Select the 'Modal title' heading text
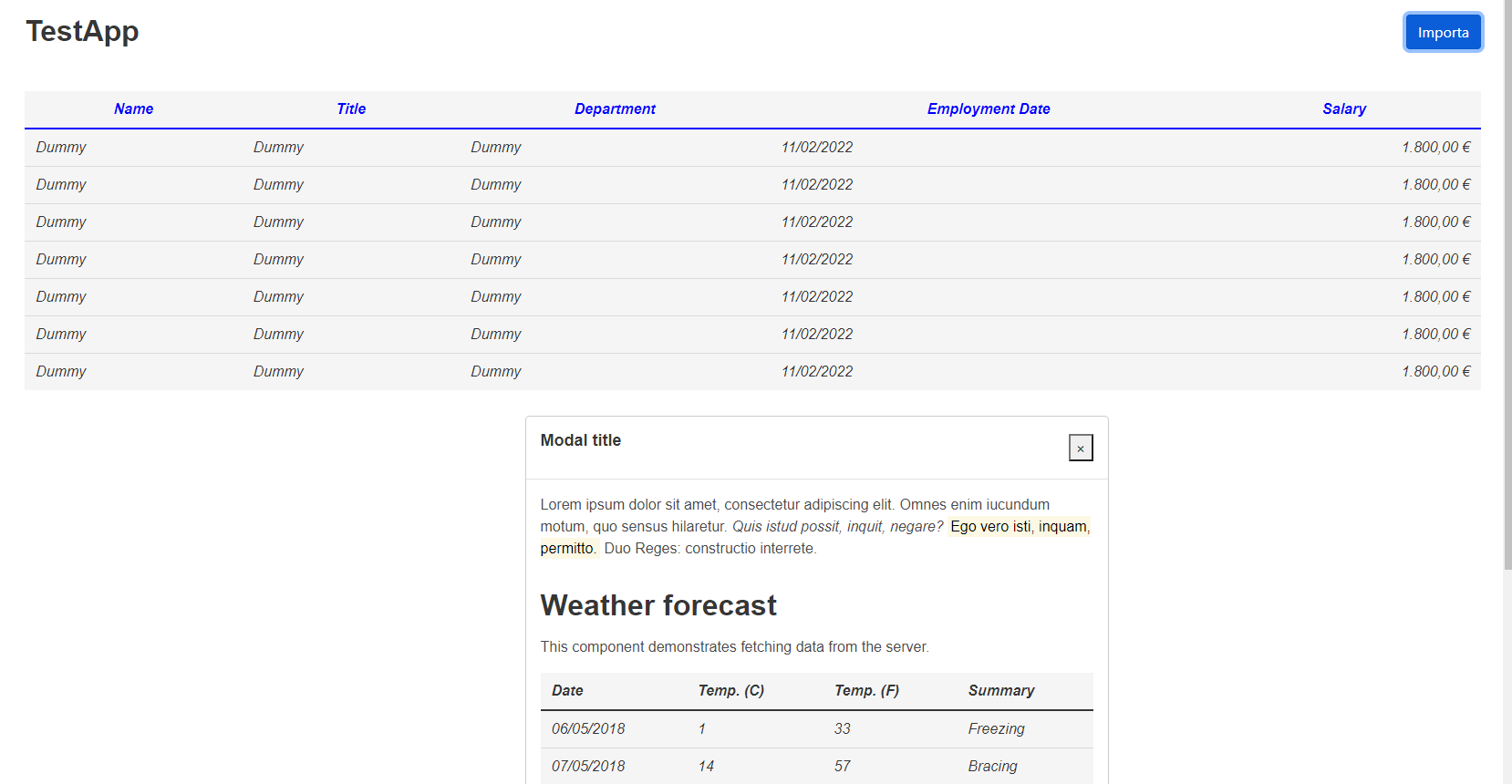The image size is (1512, 784). click(x=581, y=440)
